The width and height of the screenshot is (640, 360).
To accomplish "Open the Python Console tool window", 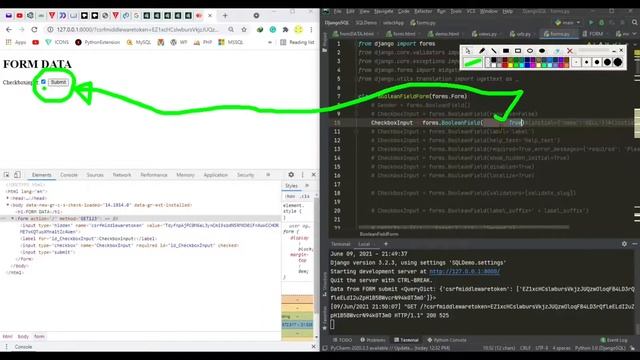I will [x=447, y=340].
